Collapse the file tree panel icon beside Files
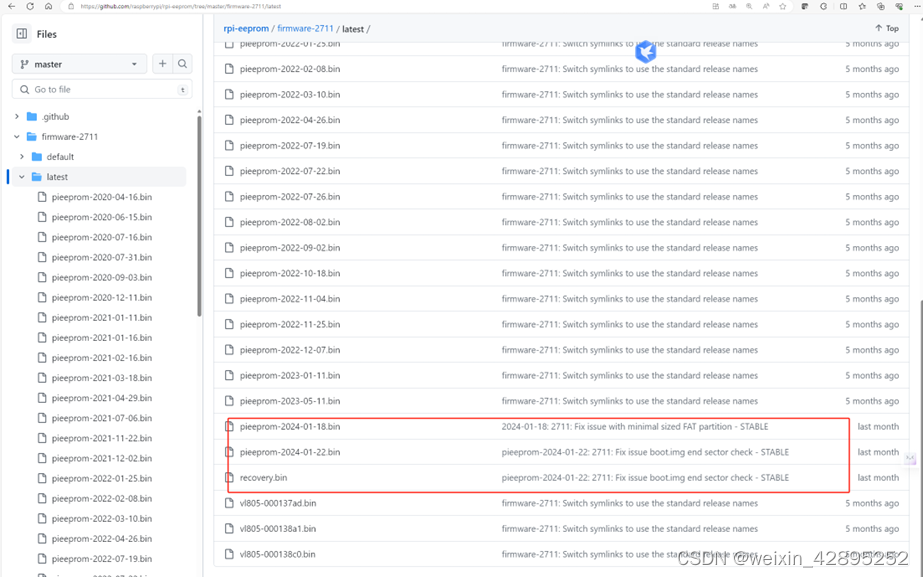 (x=22, y=34)
